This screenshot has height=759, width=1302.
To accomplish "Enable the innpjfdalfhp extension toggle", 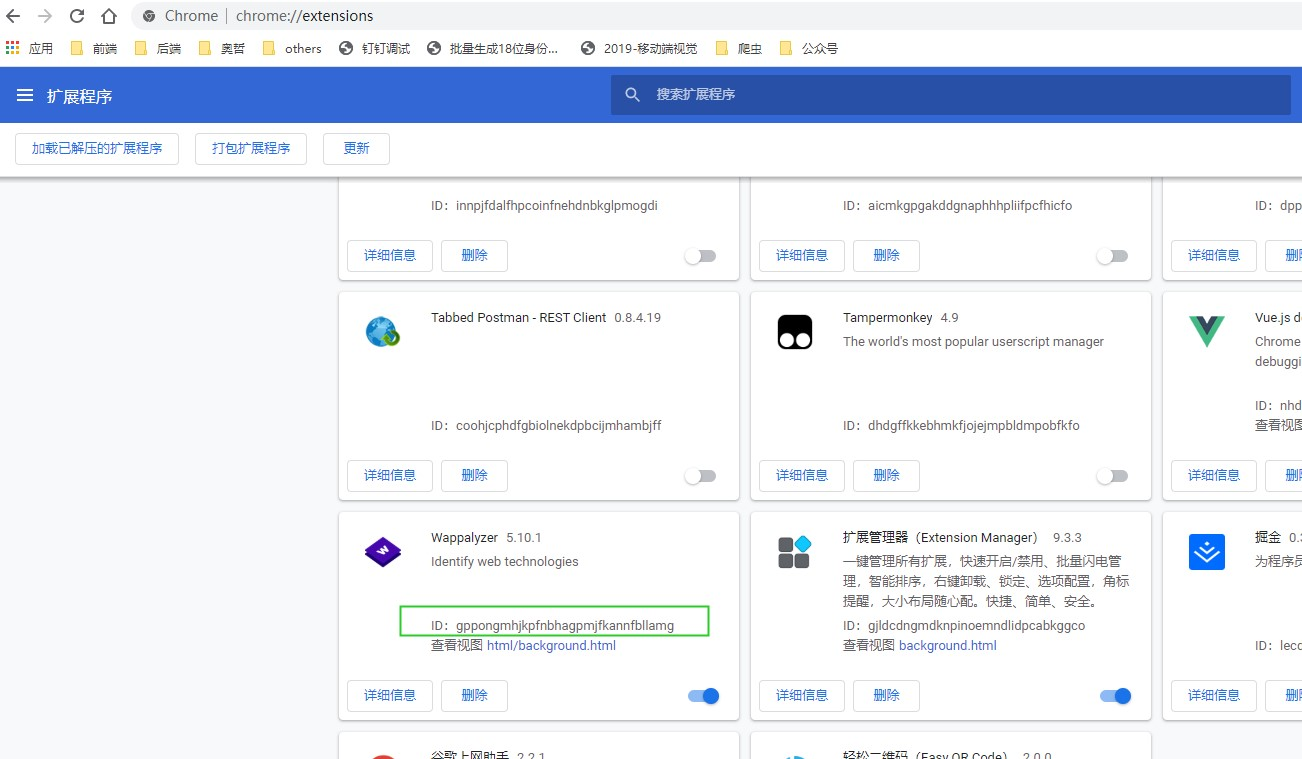I will click(x=700, y=256).
